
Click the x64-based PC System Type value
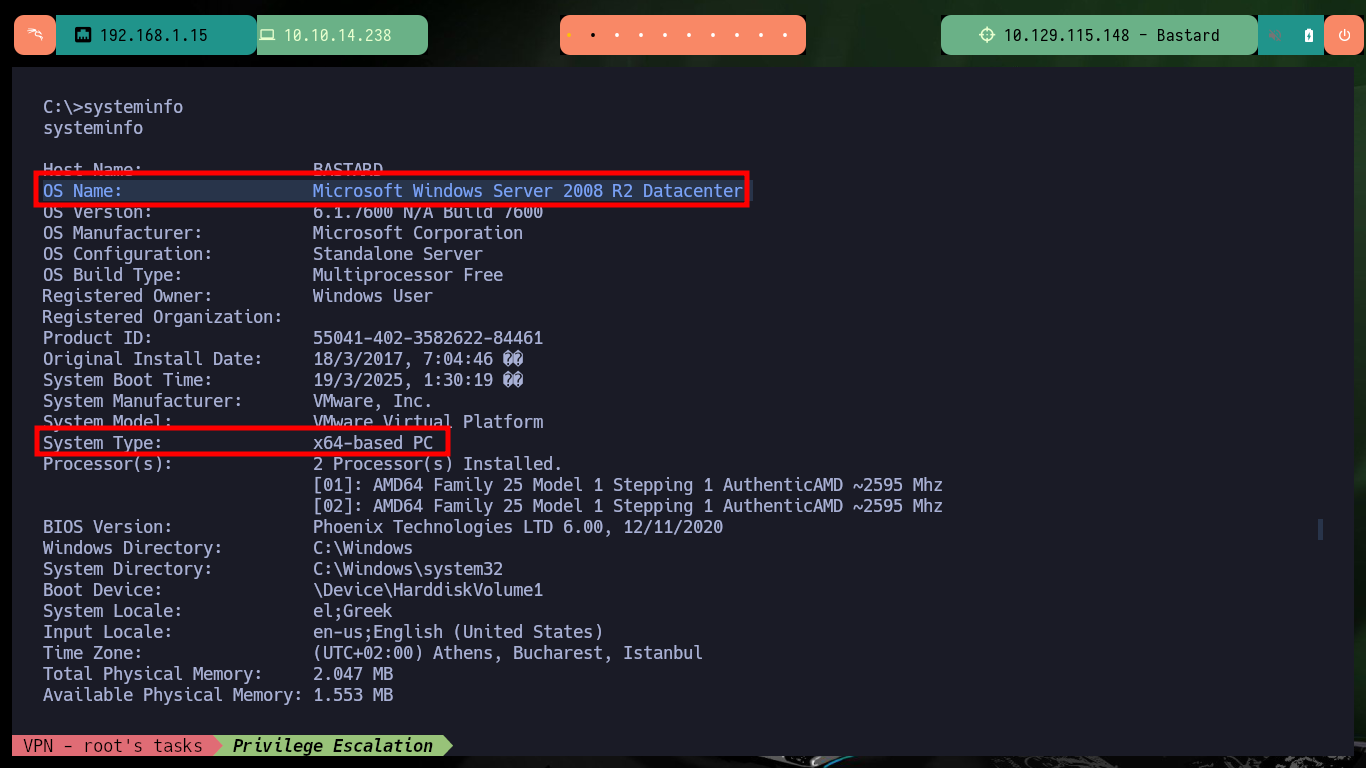click(372, 443)
